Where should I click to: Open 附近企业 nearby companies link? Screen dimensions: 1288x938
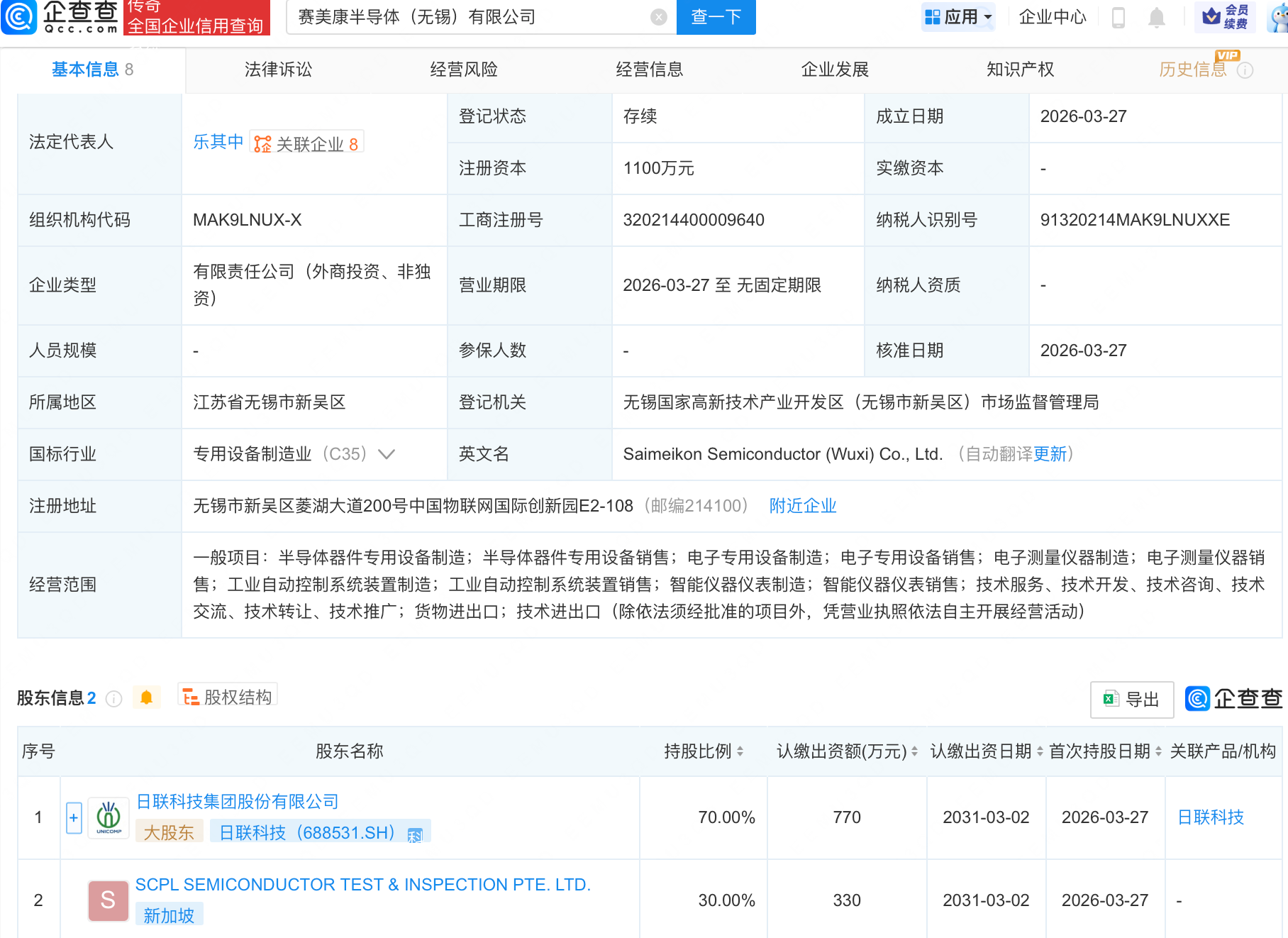click(x=803, y=506)
